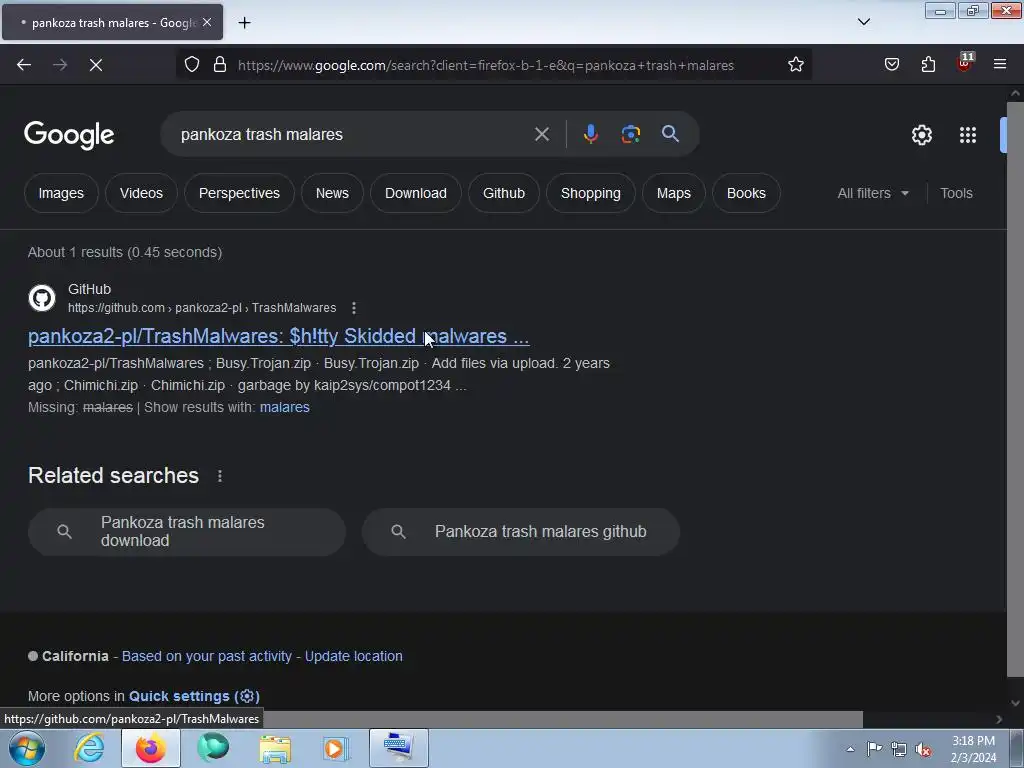
Task: Save page to Pocket
Action: [x=891, y=65]
